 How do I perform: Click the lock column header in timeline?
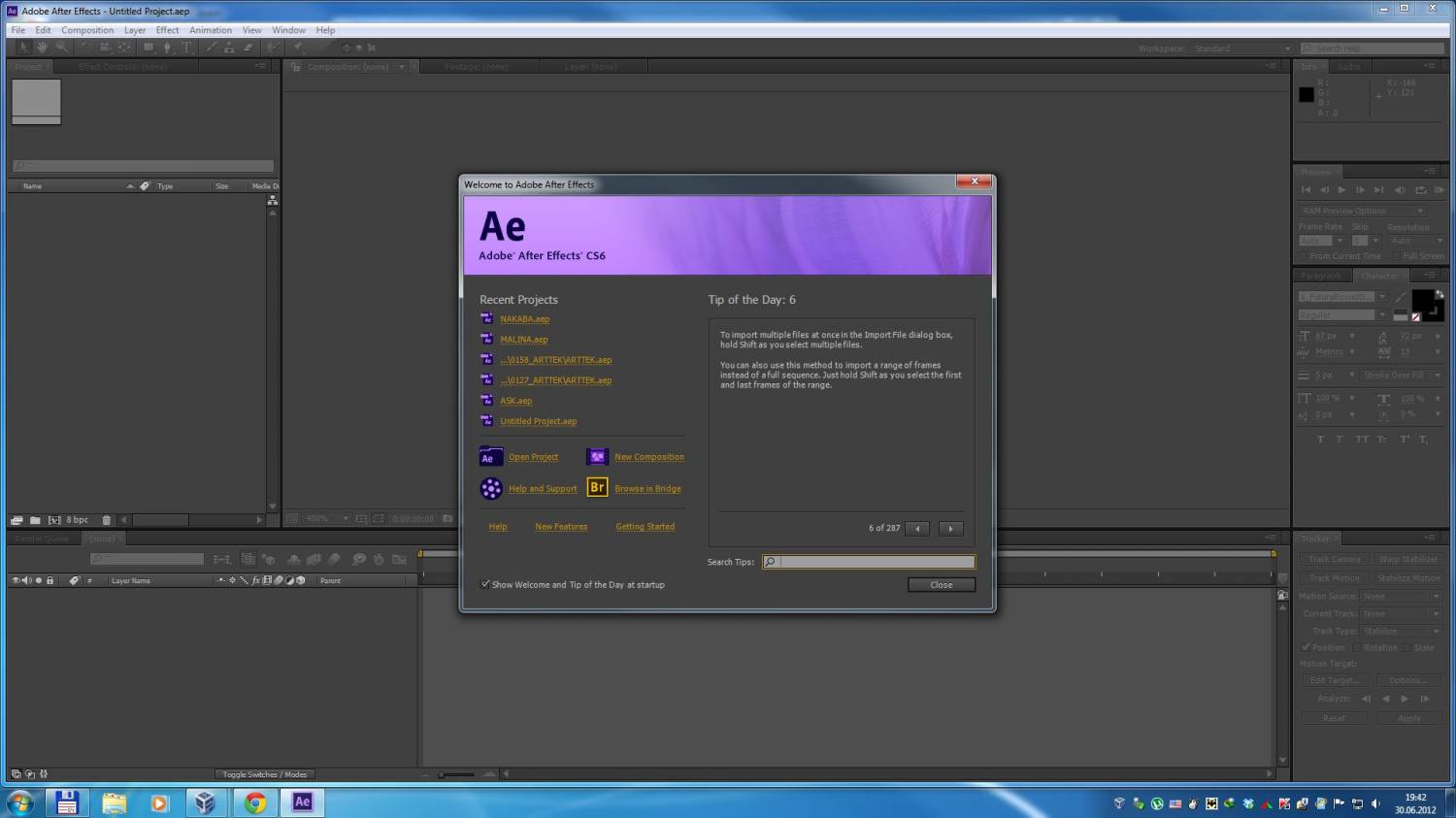point(50,580)
